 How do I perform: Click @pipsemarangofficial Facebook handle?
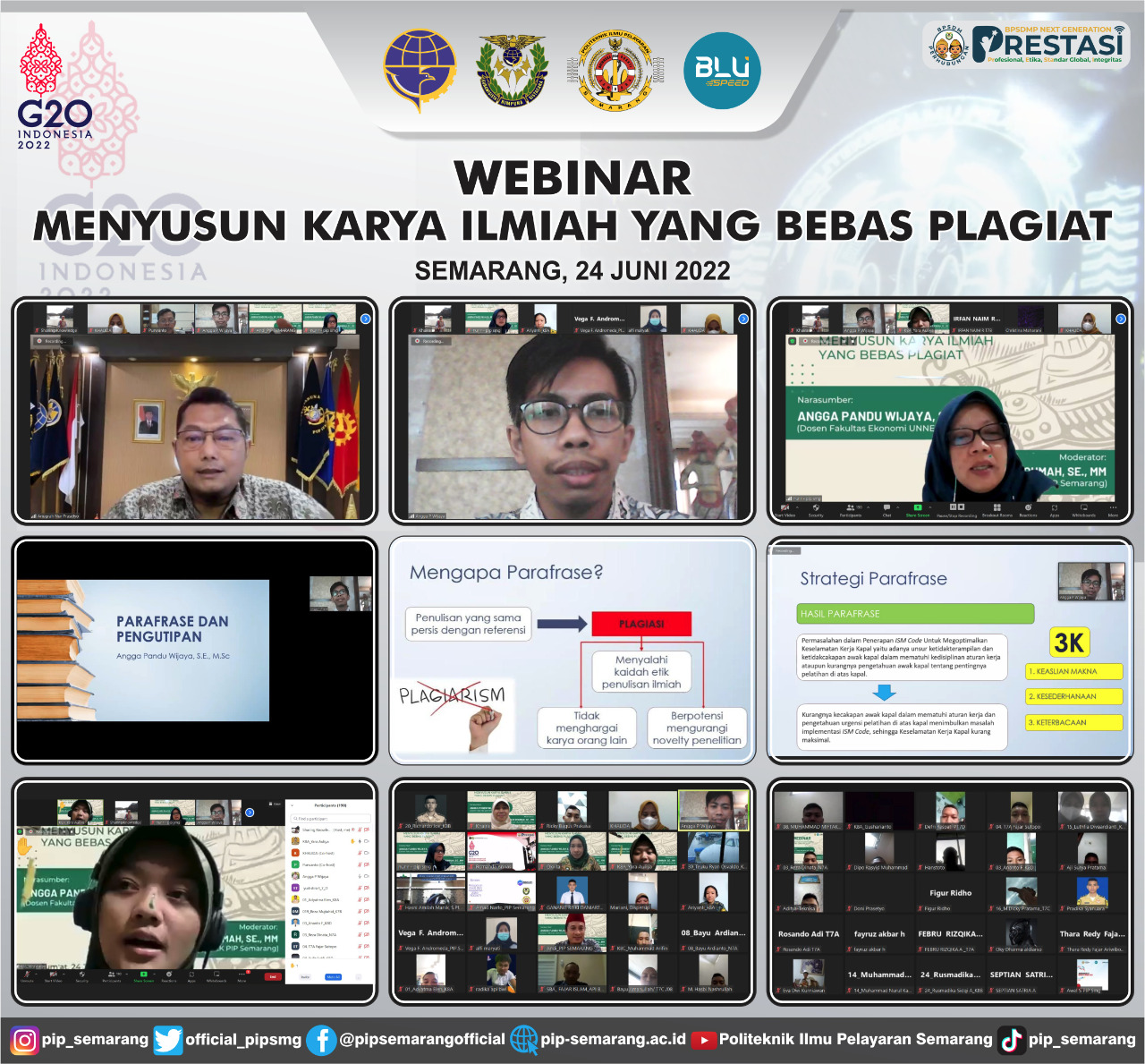422,1039
